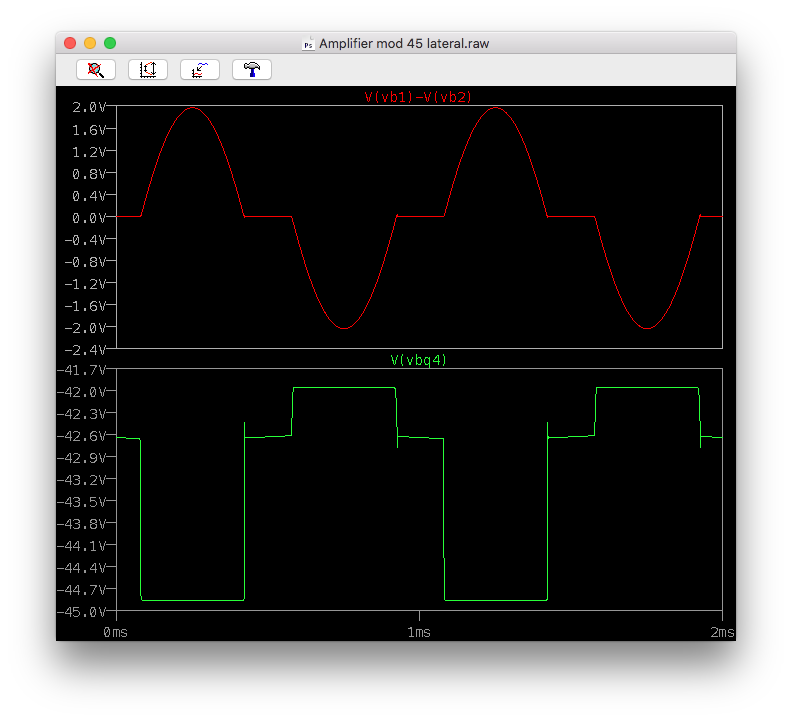Click the 1.2V vertical axis label
The width and height of the screenshot is (792, 721).
click(x=89, y=152)
